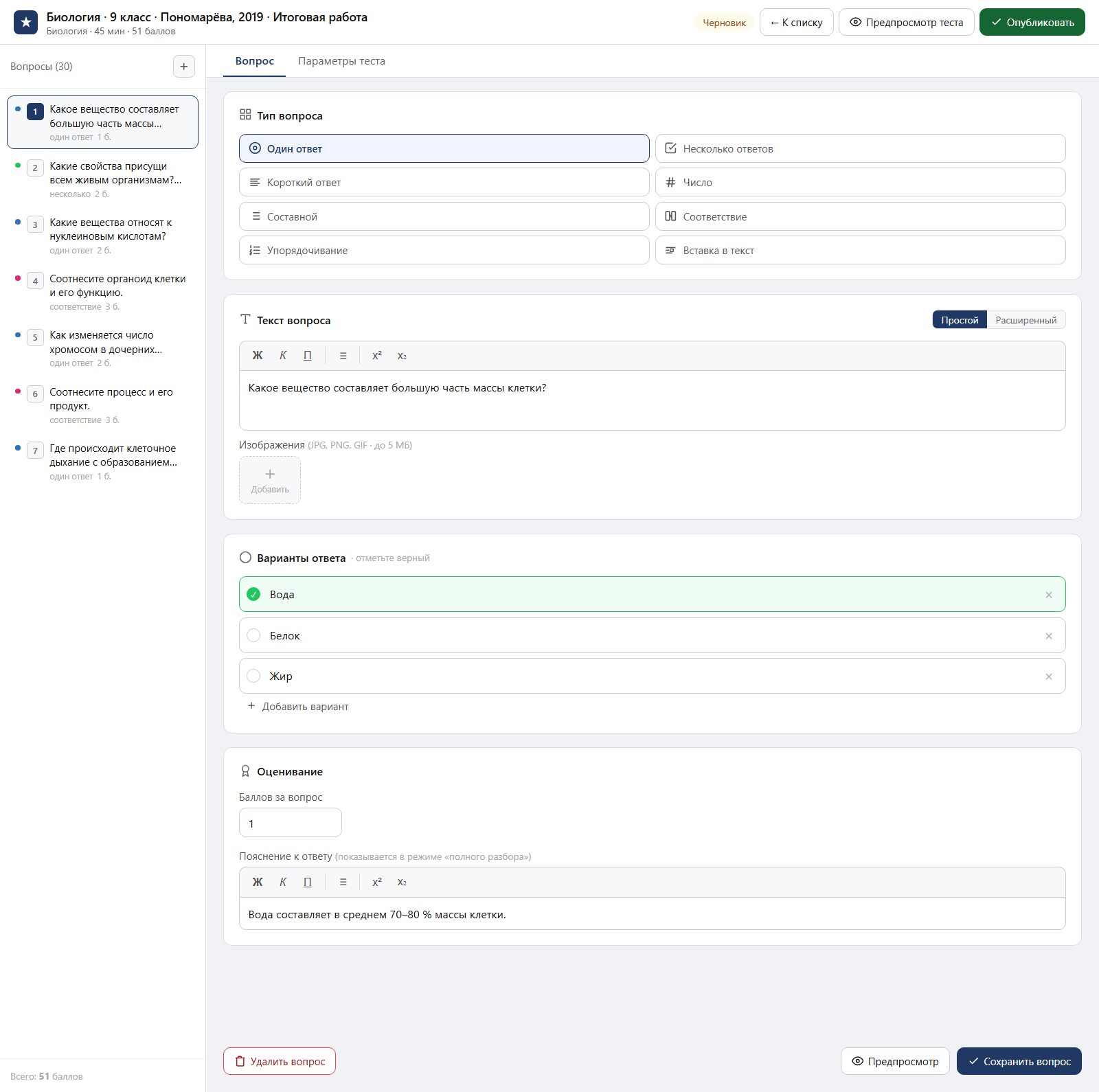The height and width of the screenshot is (1092, 1099).
Task: Insert list in question text toolbar
Action: pos(343,356)
